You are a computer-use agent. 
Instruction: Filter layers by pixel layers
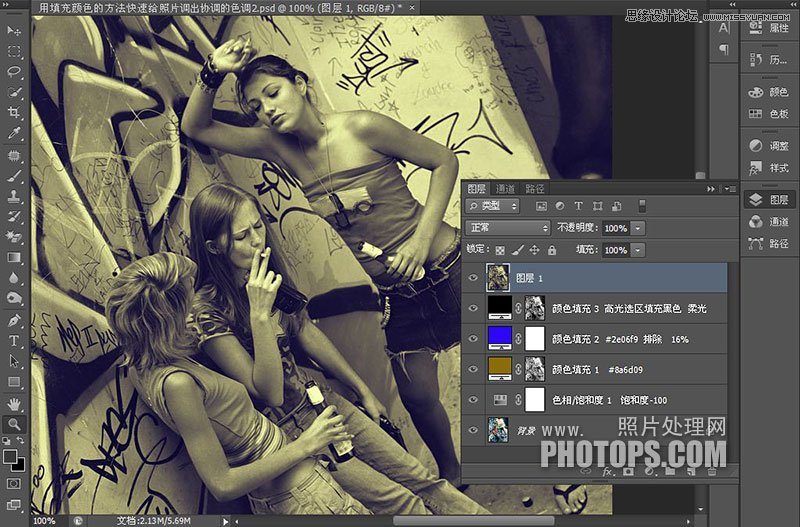pyautogui.click(x=541, y=206)
